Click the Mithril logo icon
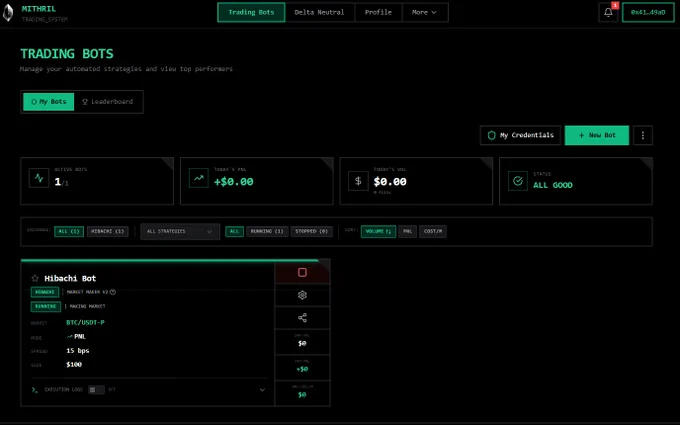 point(8,13)
